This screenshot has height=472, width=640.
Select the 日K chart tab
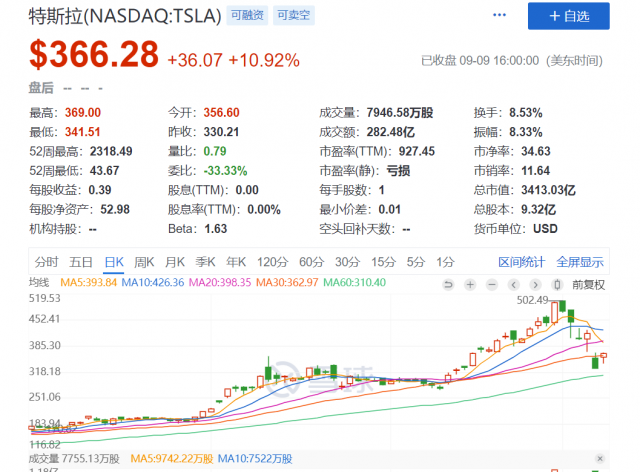tap(114, 262)
